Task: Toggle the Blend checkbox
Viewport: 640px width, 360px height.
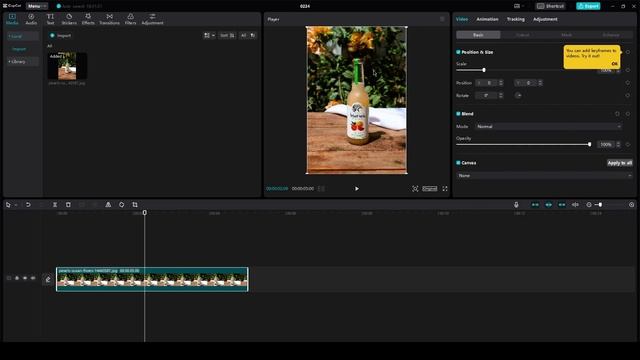Action: (458, 114)
